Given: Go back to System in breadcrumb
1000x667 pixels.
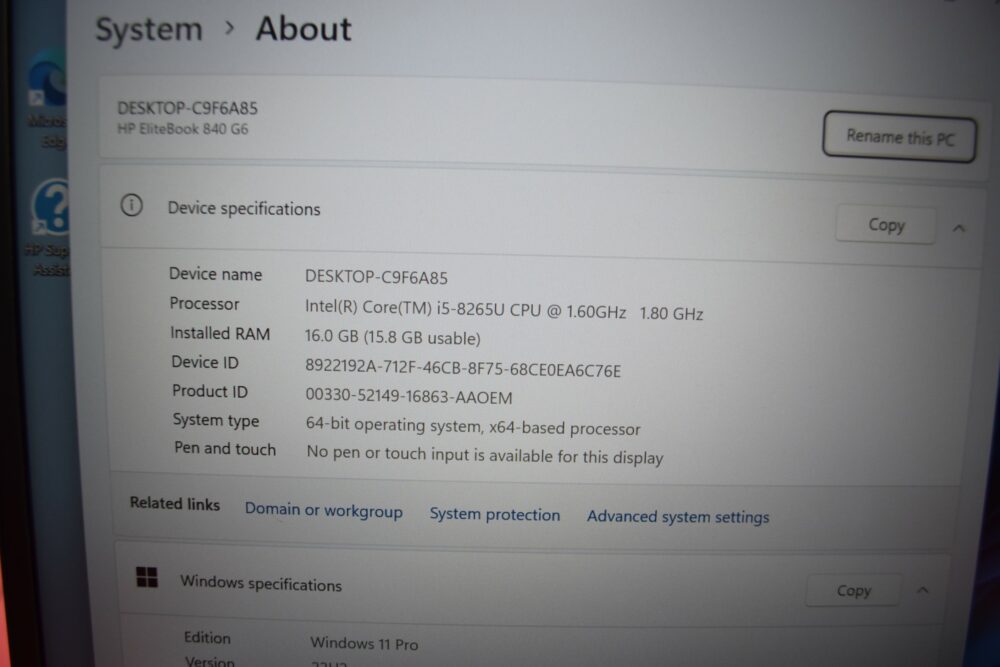Looking at the screenshot, I should pos(149,29).
